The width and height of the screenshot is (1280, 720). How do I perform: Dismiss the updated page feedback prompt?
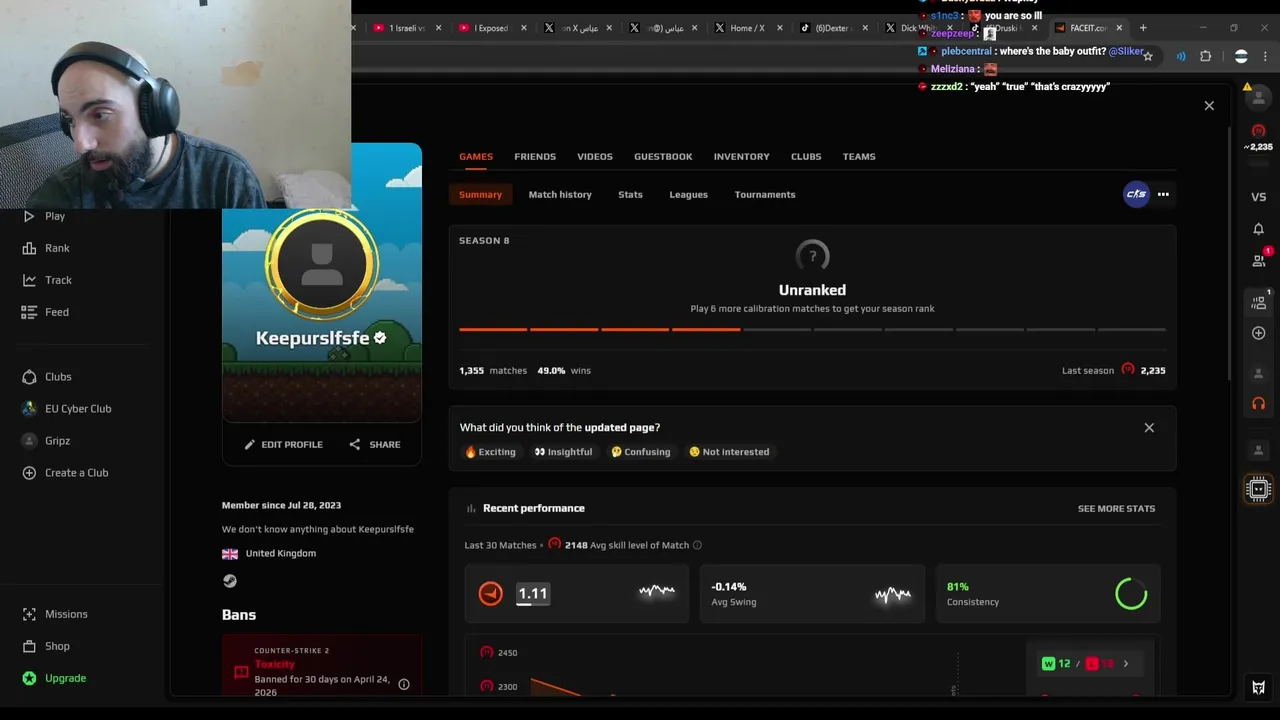1149,428
